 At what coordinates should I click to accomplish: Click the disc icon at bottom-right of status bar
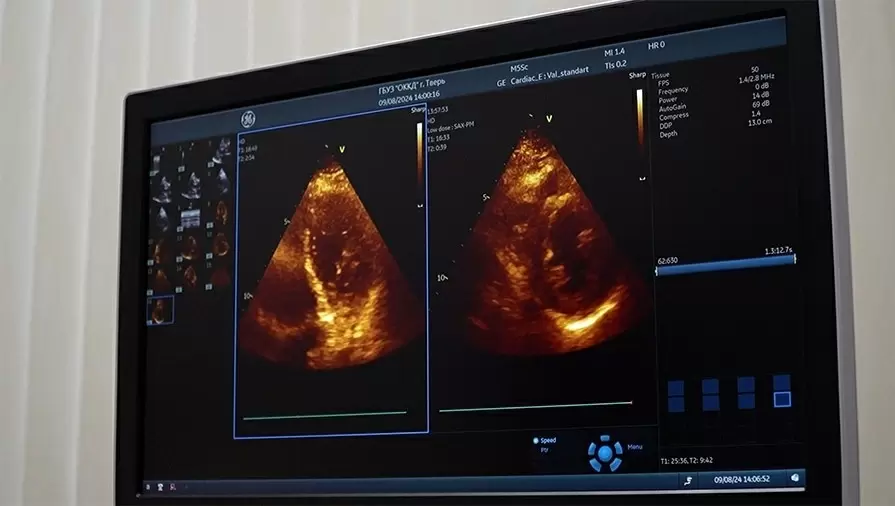click(794, 479)
